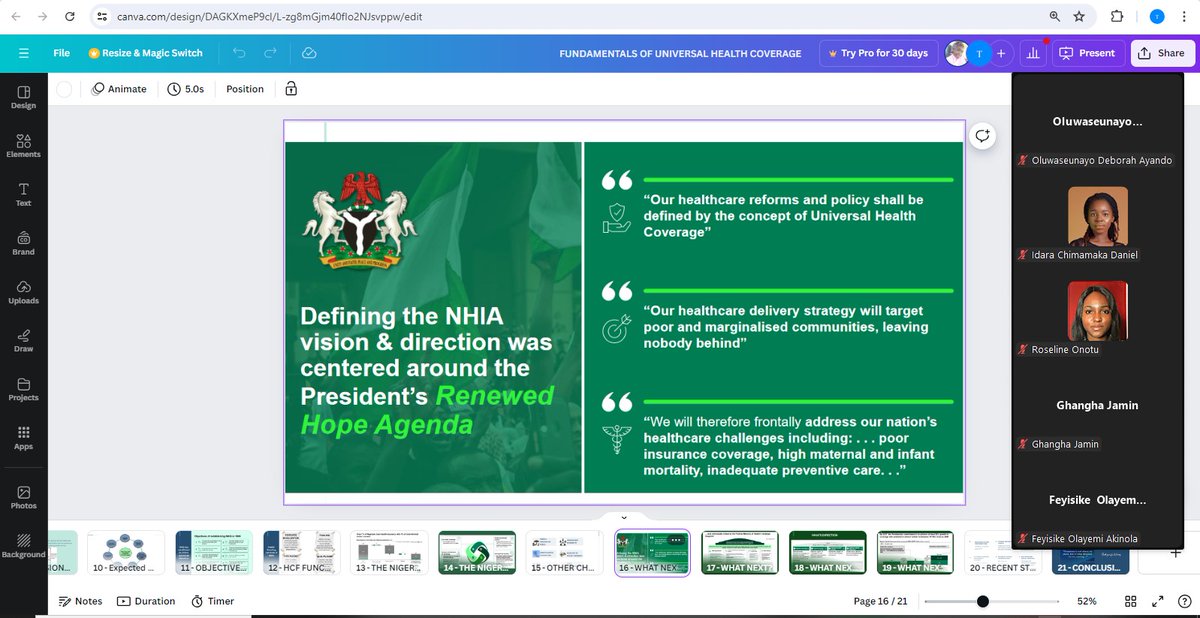1200x618 pixels.
Task: Click the zoom slider handle
Action: tap(983, 601)
